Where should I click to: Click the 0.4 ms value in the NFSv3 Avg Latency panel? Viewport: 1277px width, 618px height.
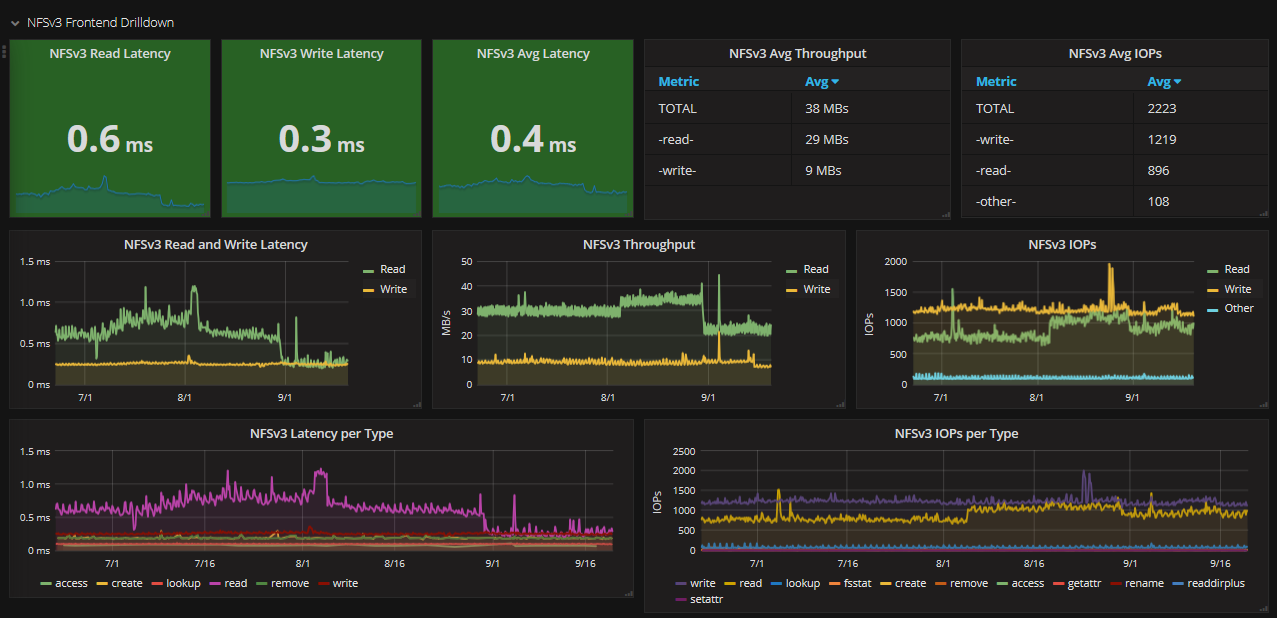533,140
